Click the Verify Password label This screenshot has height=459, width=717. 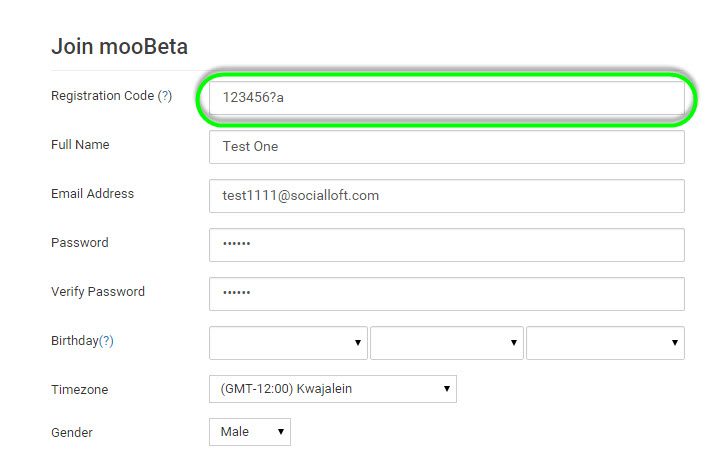[x=98, y=292]
